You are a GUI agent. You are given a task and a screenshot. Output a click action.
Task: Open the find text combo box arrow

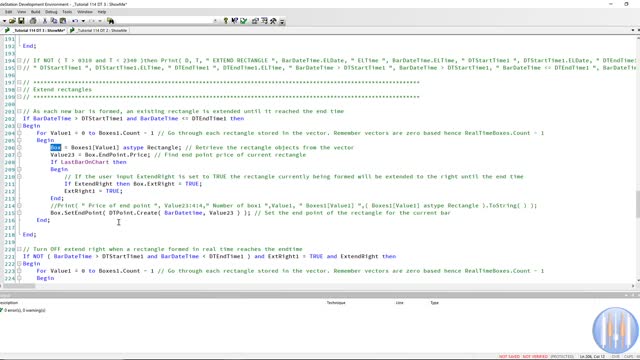215,21
